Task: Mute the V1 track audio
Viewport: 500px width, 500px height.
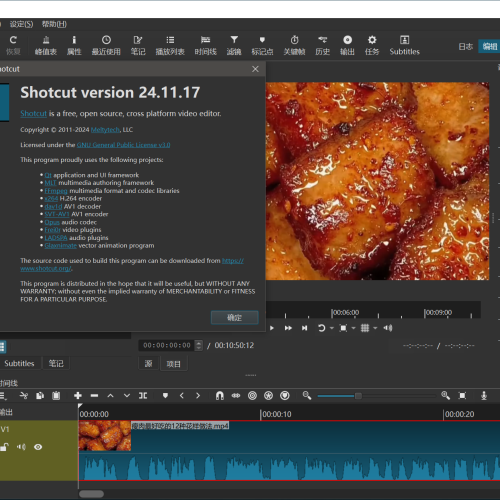Action: 21,447
